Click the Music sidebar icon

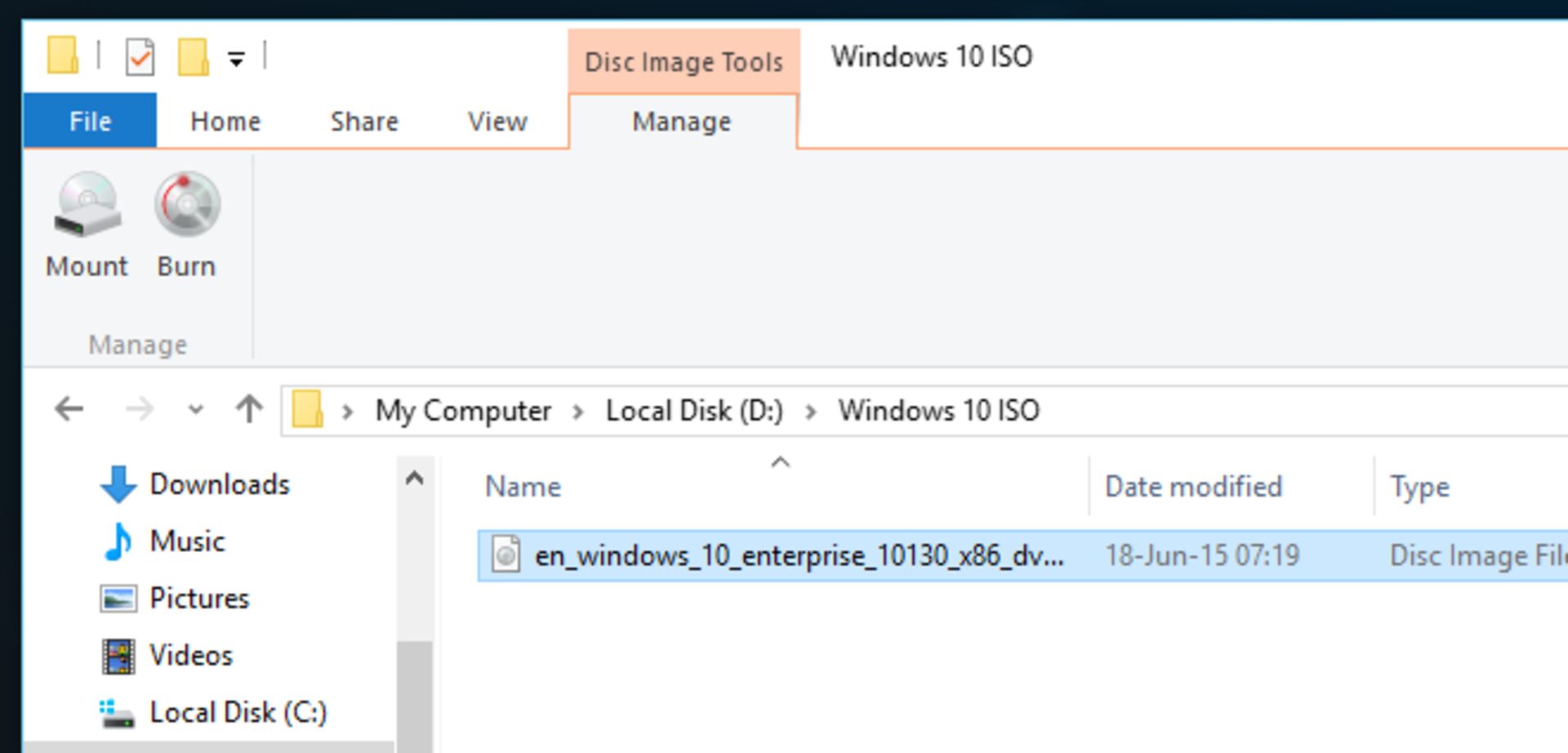pyautogui.click(x=121, y=541)
